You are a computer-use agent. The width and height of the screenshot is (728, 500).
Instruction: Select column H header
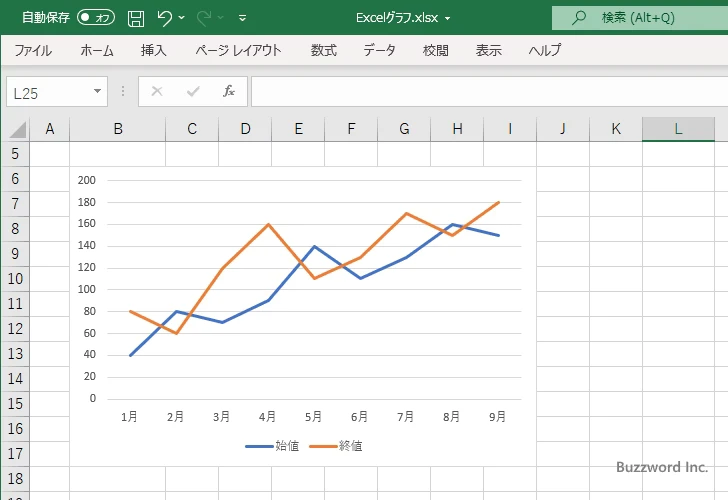457,129
